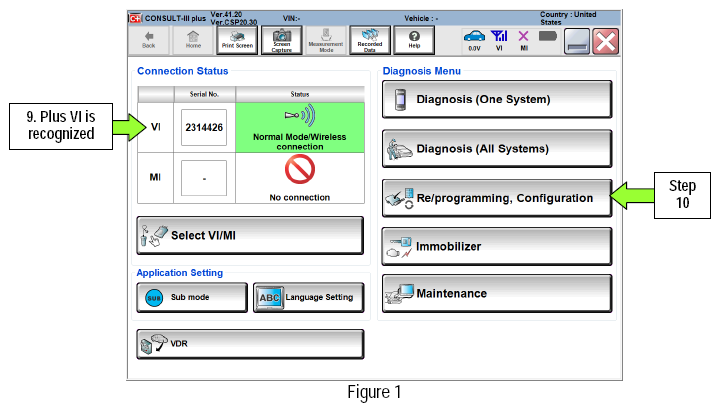Click the Ver.41.20 version text

tap(226, 14)
